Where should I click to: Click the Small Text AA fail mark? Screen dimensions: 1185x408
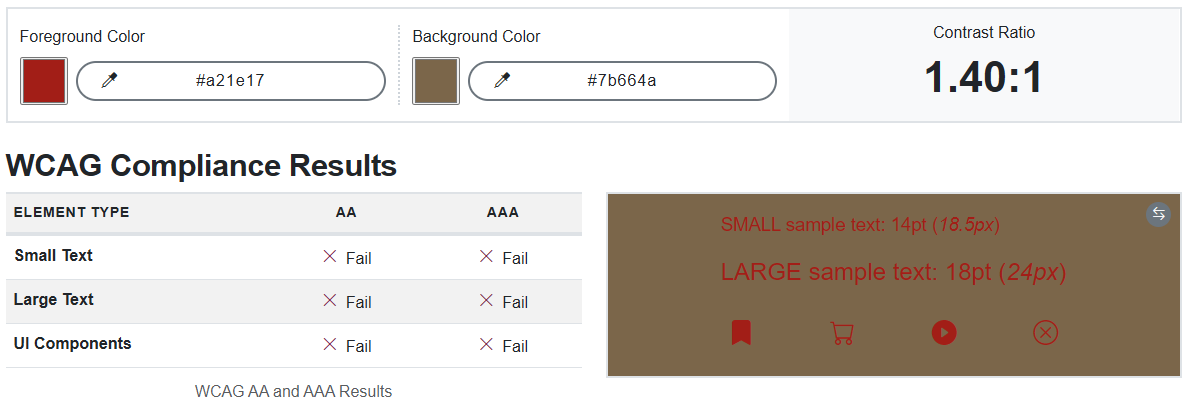330,257
